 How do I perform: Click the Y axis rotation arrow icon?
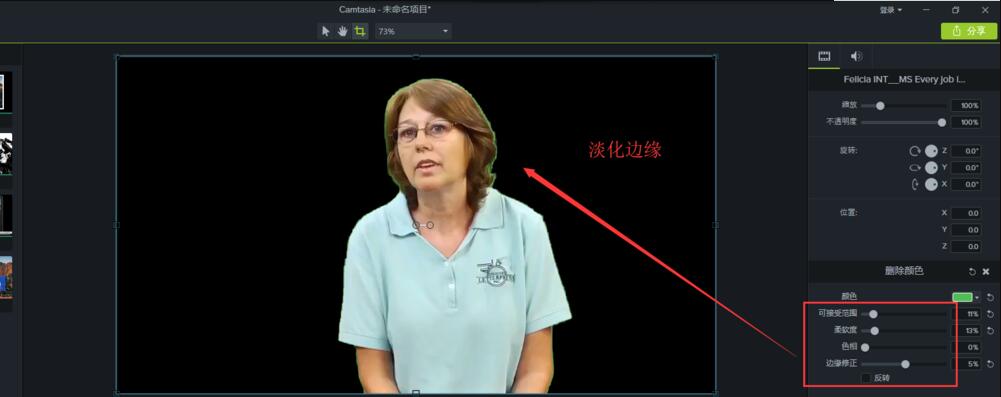pyautogui.click(x=915, y=168)
